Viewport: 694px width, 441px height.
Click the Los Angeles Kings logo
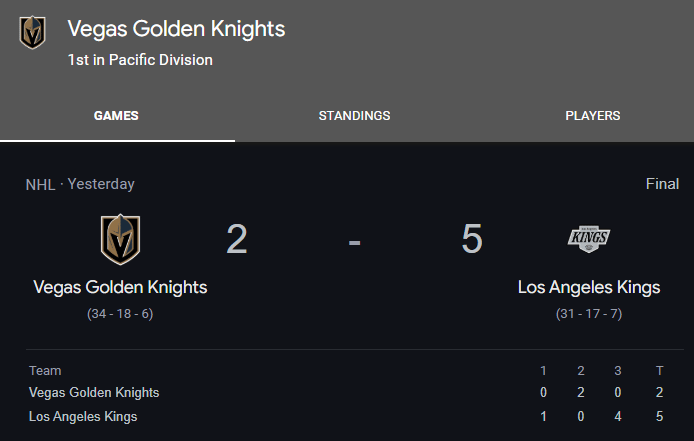point(589,239)
